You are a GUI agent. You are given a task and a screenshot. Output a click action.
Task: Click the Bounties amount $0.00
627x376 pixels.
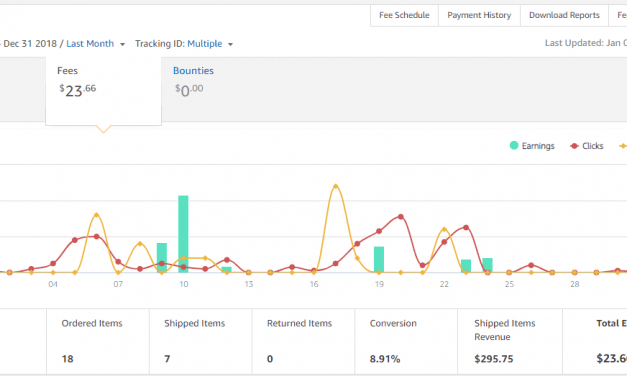[x=189, y=90]
